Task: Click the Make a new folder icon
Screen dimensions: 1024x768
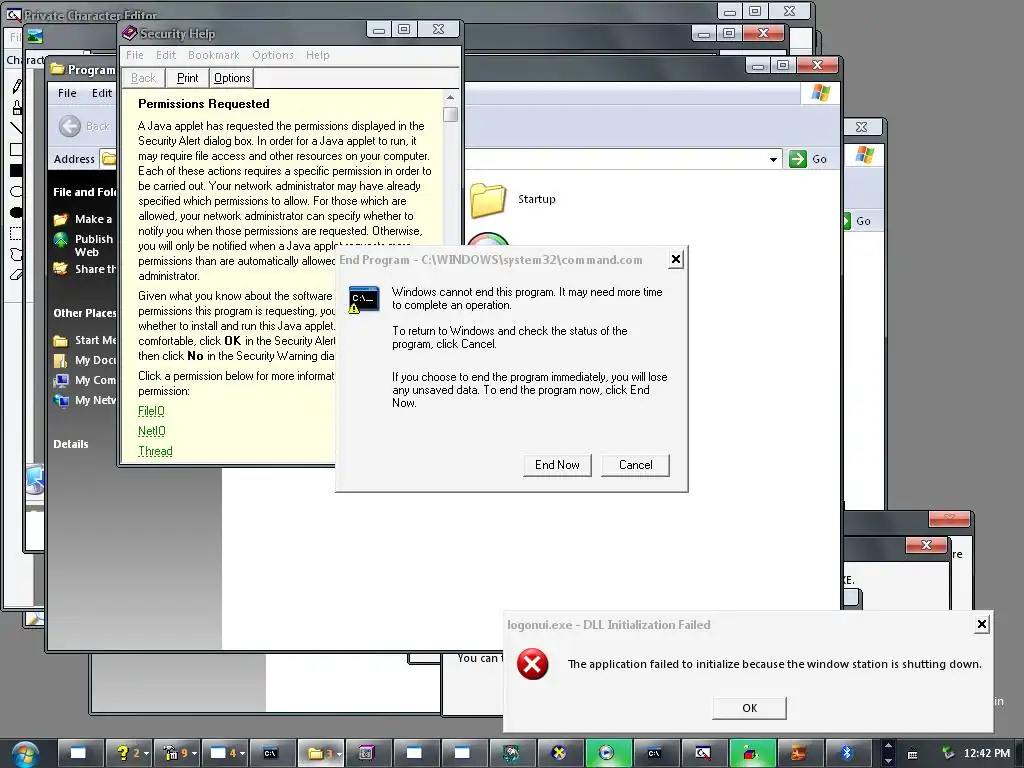Action: point(61,219)
